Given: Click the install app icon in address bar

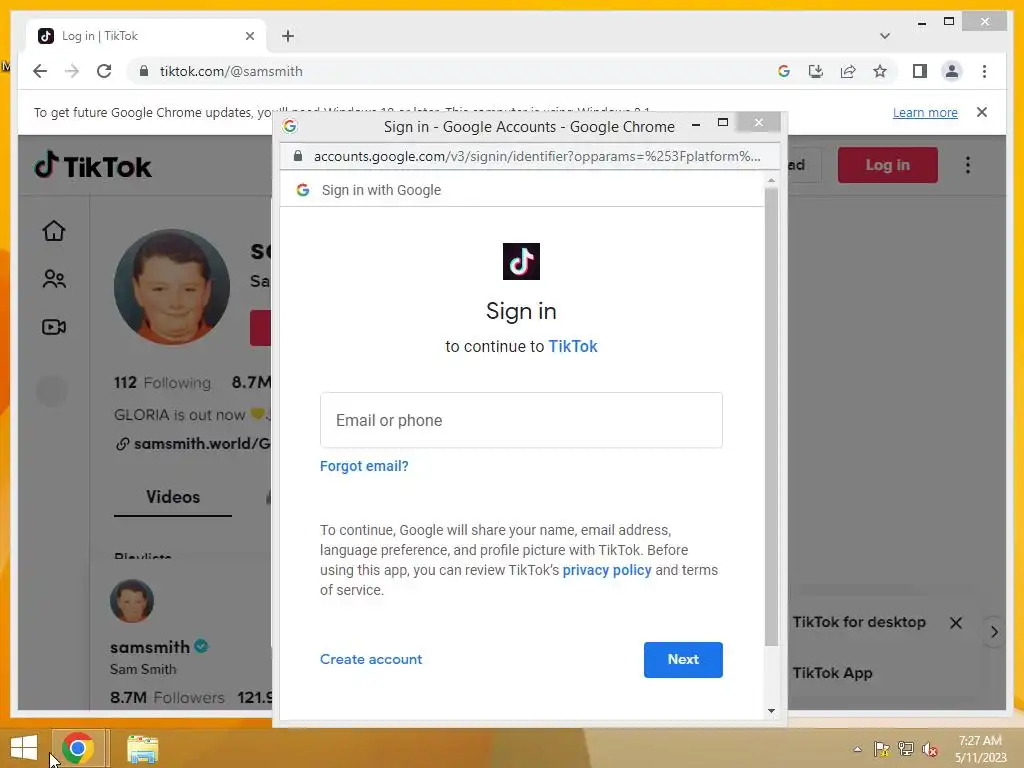Looking at the screenshot, I should point(816,71).
